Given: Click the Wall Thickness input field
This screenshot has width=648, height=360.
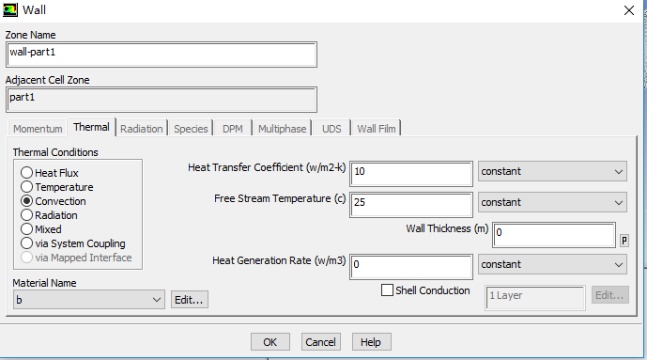Looking at the screenshot, I should click(x=554, y=235).
